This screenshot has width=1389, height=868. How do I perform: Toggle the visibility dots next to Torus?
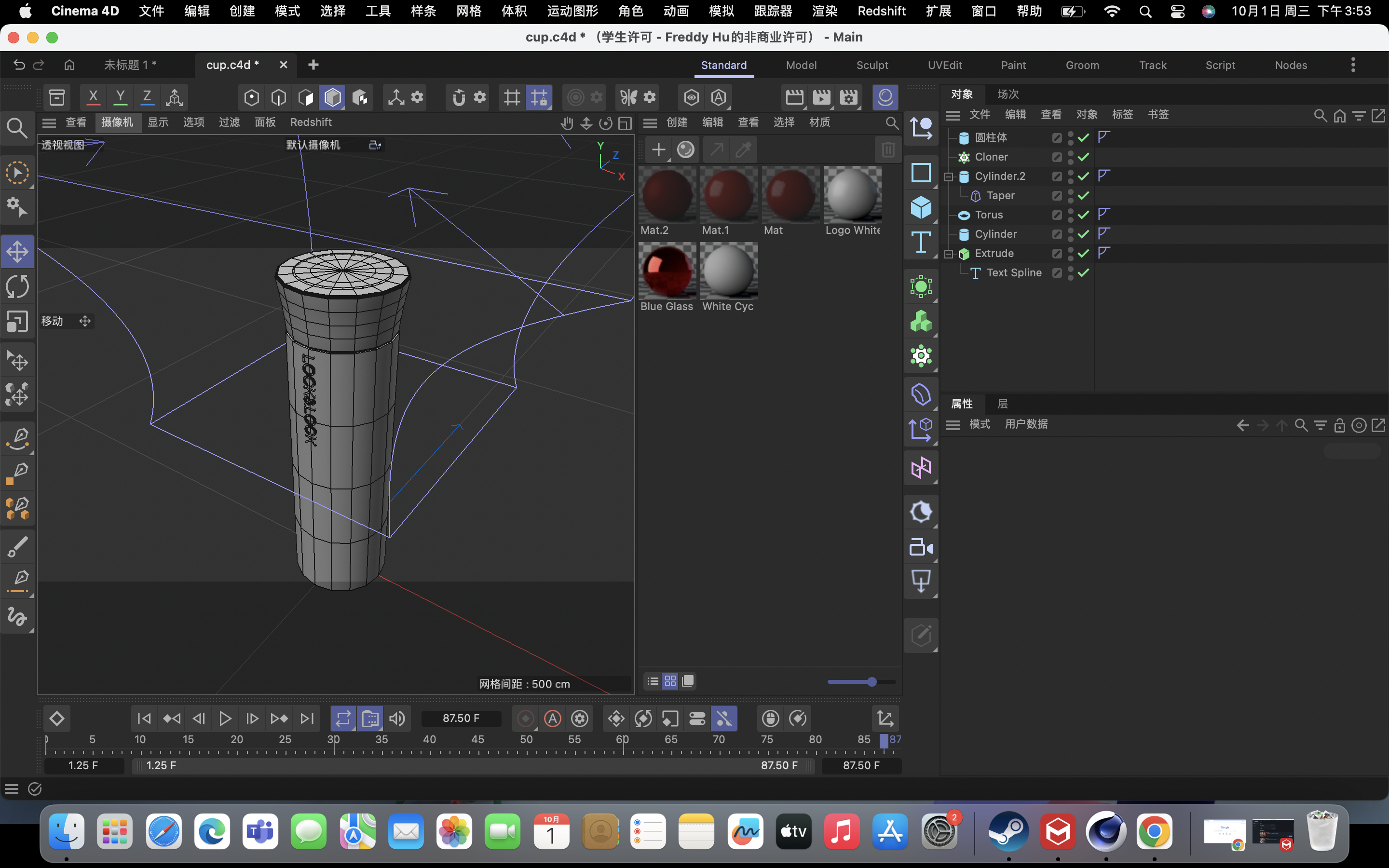point(1071,215)
